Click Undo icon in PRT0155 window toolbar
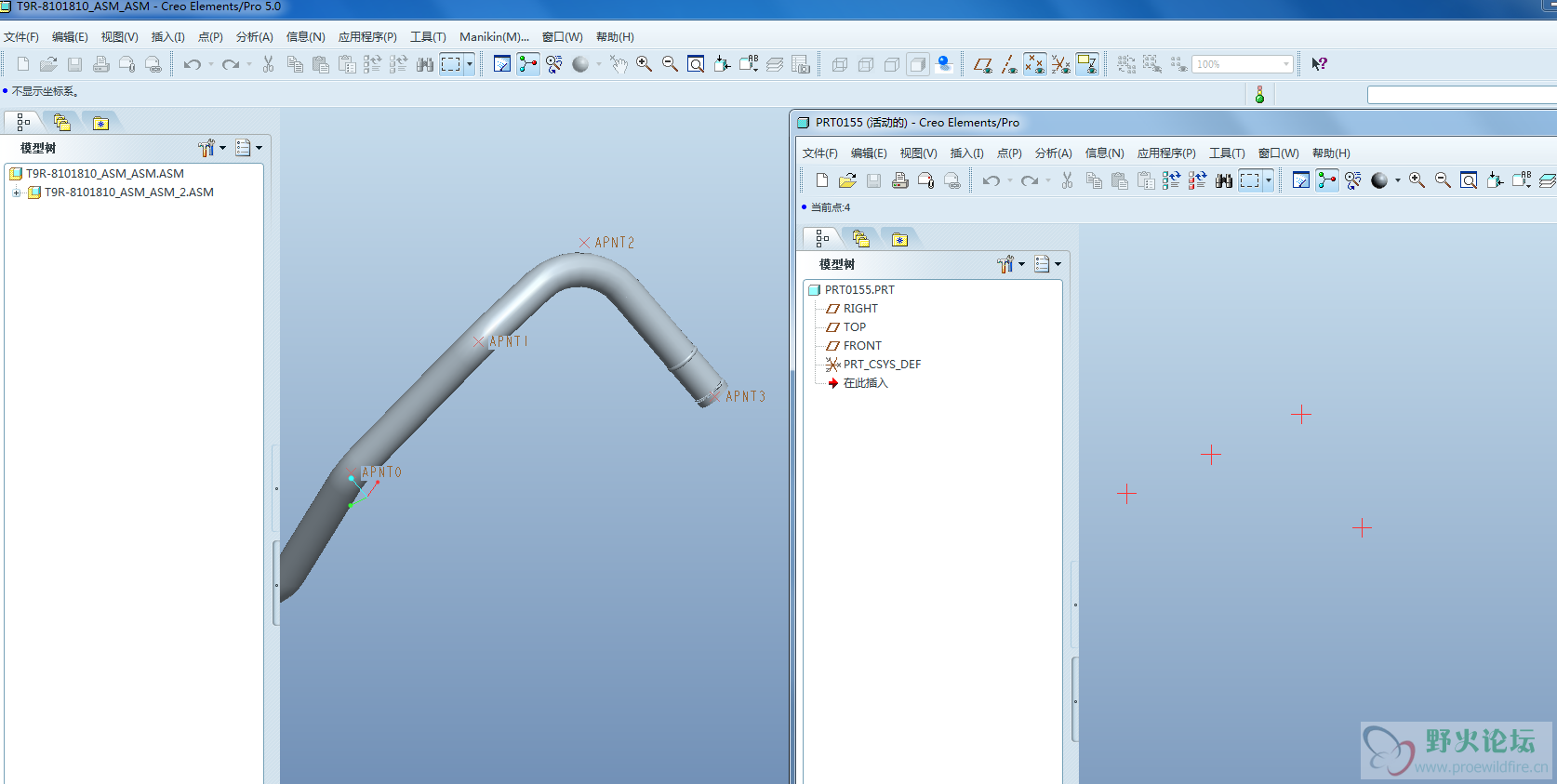The image size is (1557, 784). 991,180
